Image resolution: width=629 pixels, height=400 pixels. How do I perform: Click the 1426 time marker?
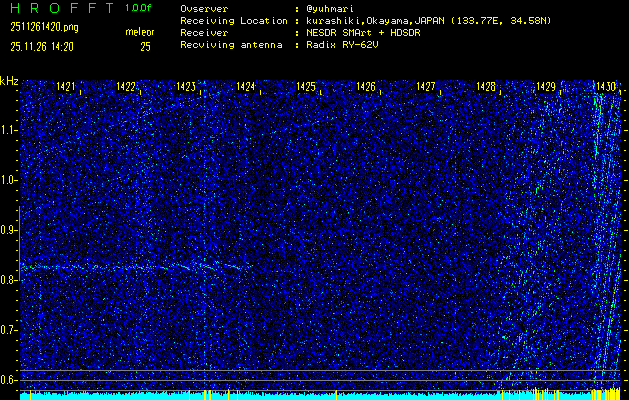(x=366, y=87)
